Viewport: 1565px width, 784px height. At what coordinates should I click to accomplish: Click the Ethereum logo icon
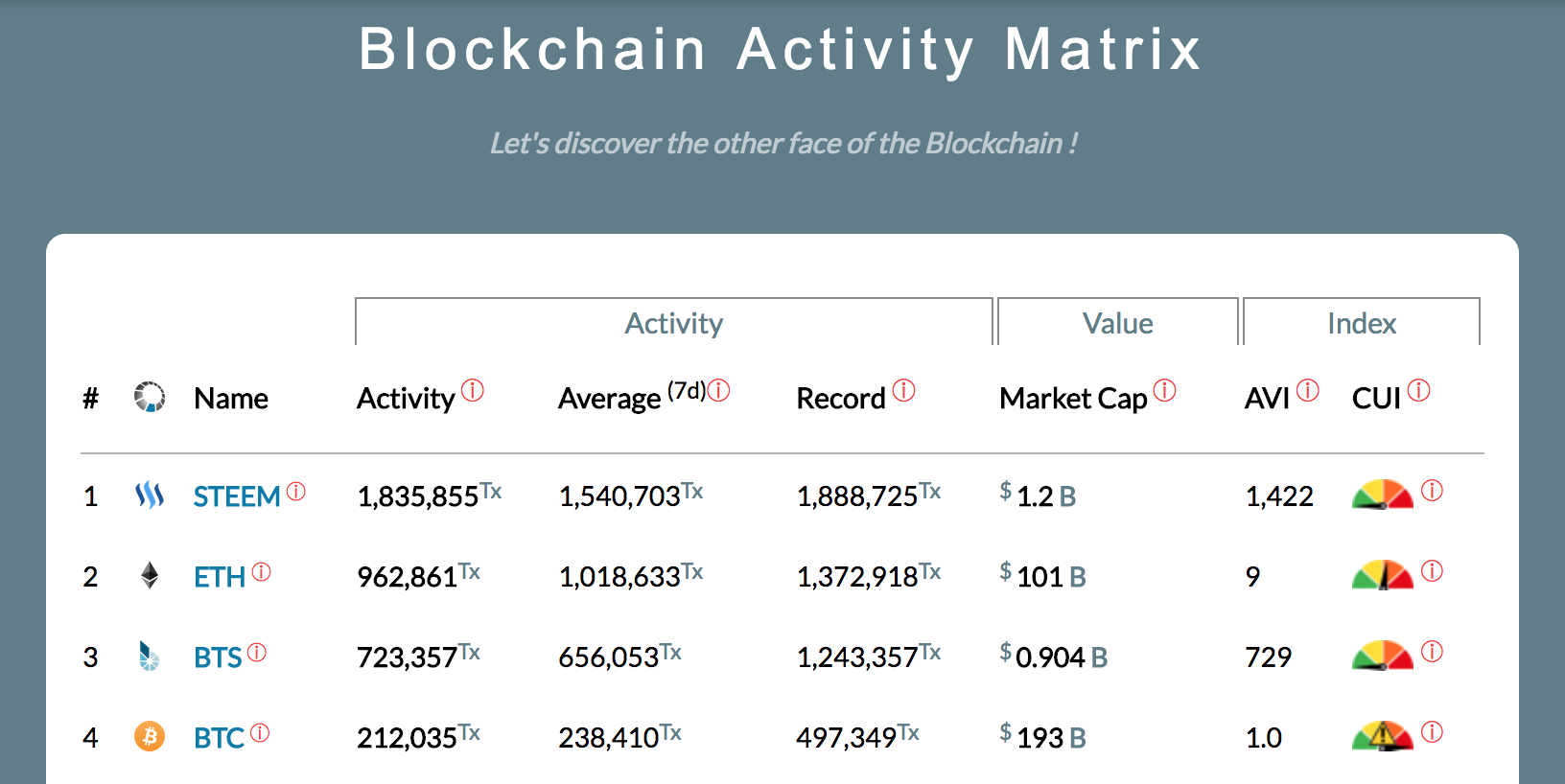(150, 575)
